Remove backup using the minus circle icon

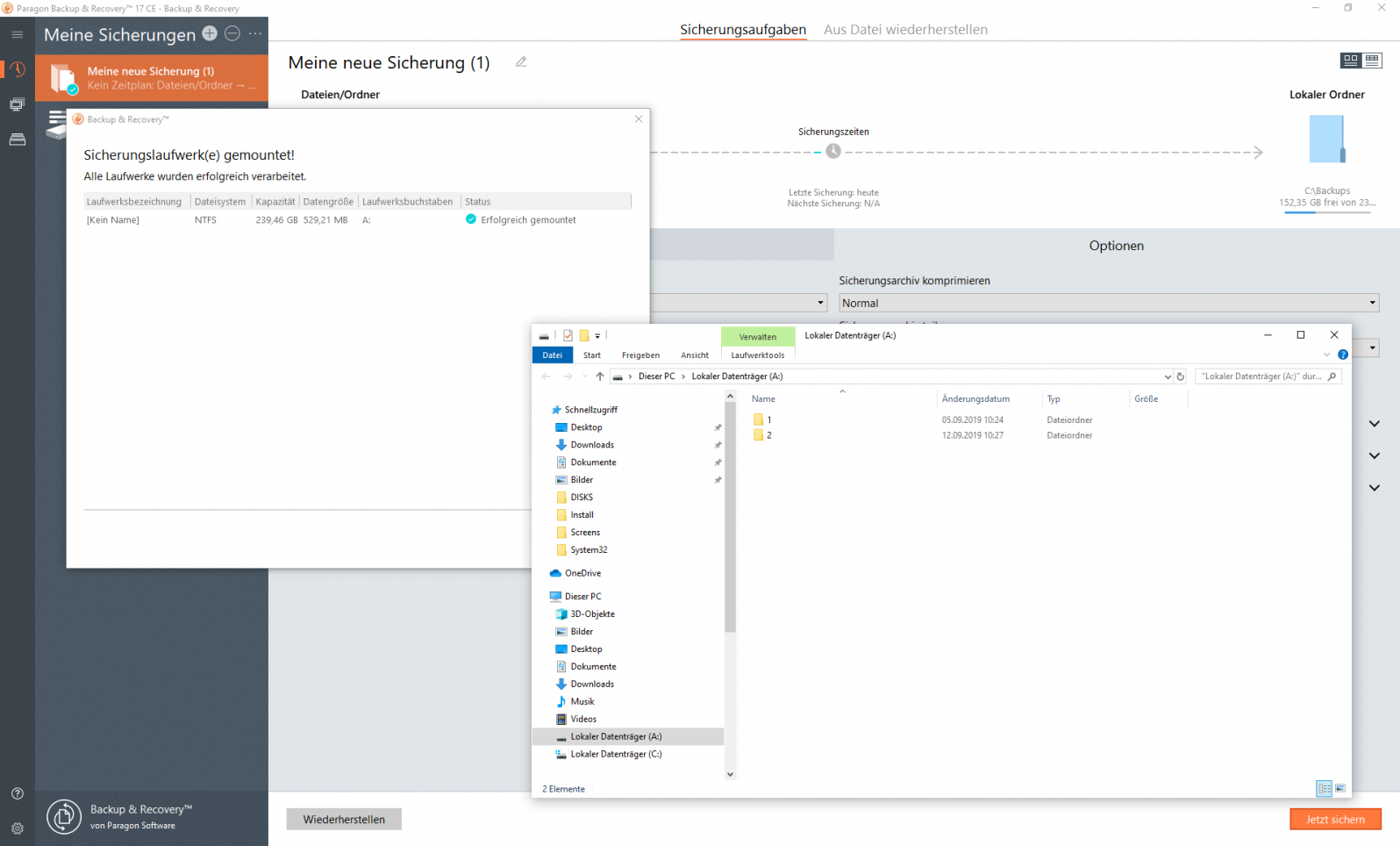(232, 33)
